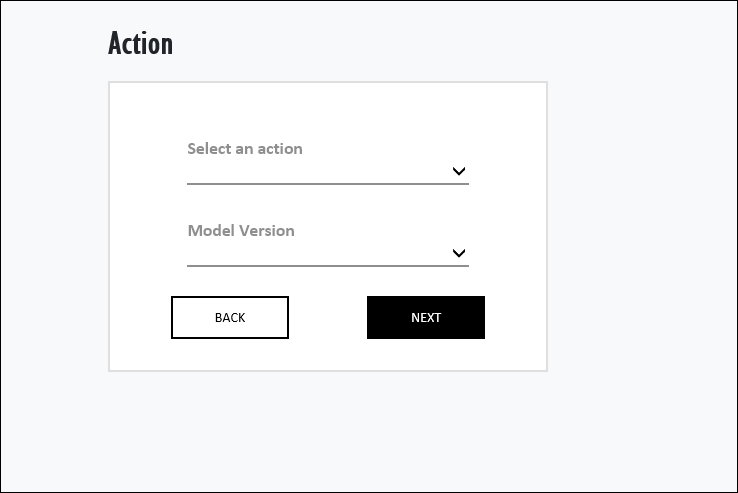
Task: Focus the Select an action field underline
Action: coord(327,184)
